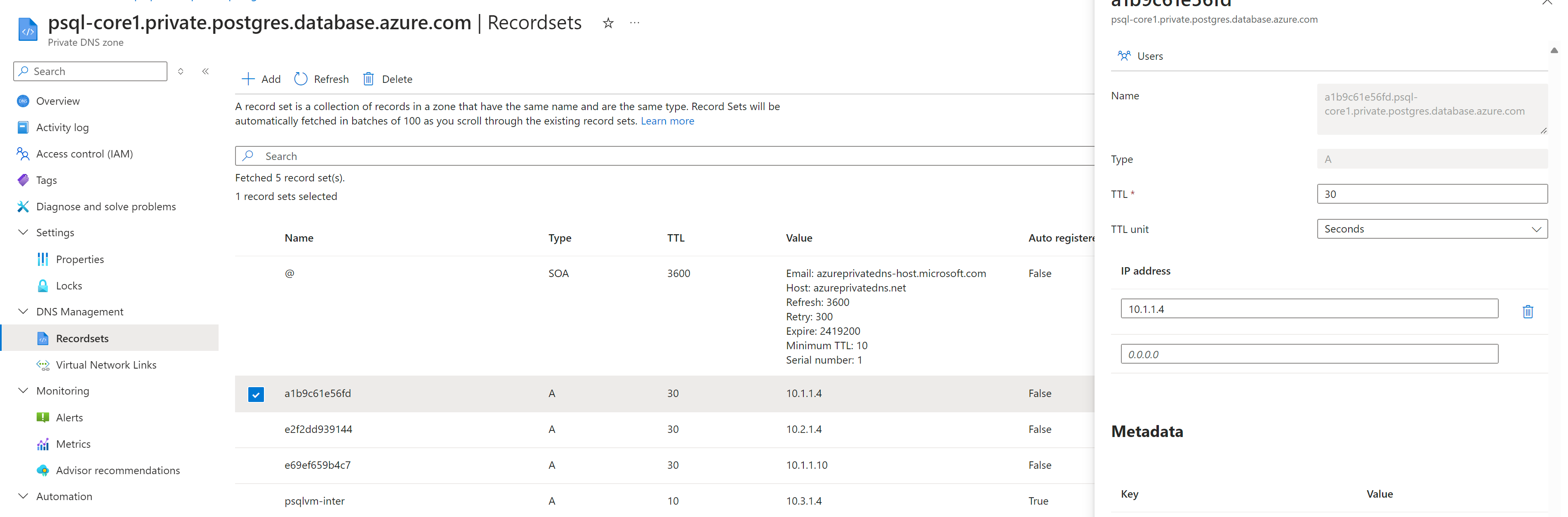
Task: Click the Access control (IAM) icon
Action: (x=23, y=154)
